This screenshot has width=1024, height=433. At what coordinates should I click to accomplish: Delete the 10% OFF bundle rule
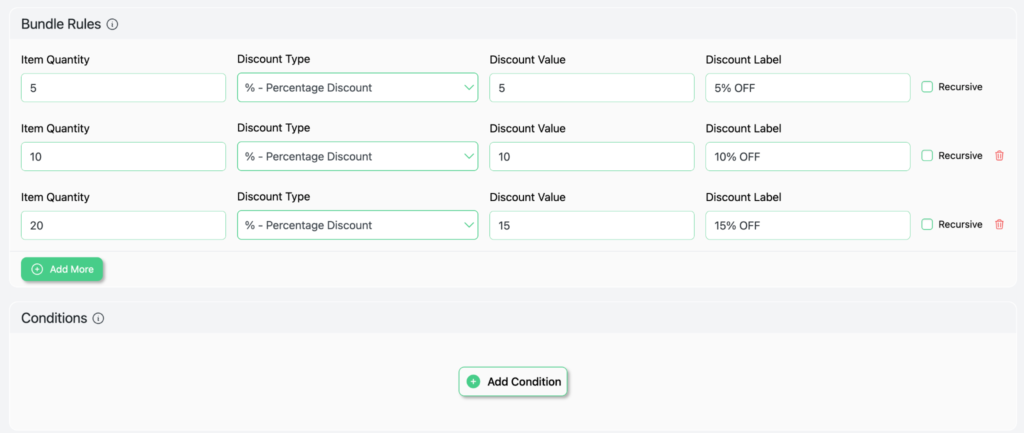point(998,156)
